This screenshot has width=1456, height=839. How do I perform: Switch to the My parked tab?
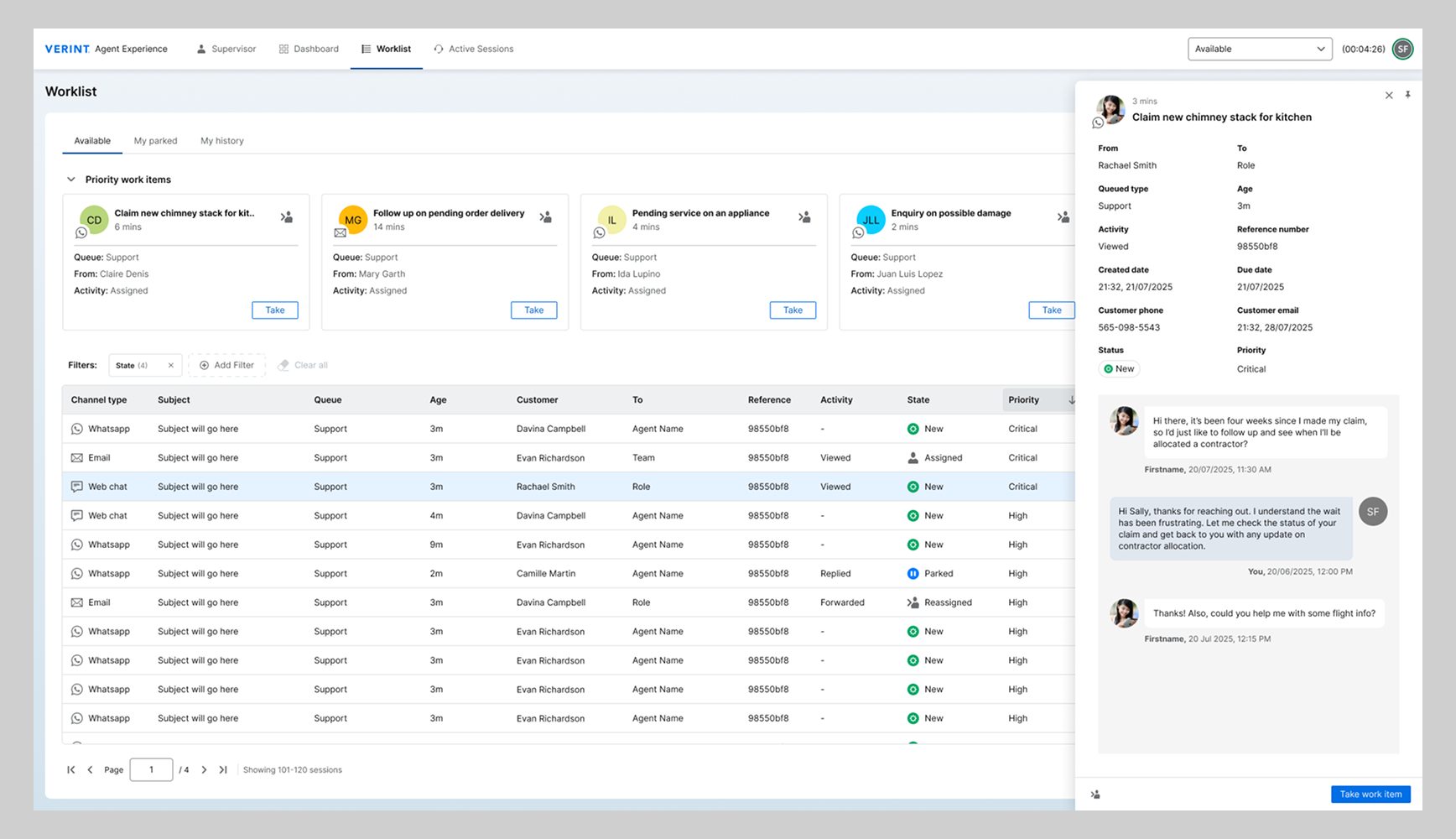155,141
